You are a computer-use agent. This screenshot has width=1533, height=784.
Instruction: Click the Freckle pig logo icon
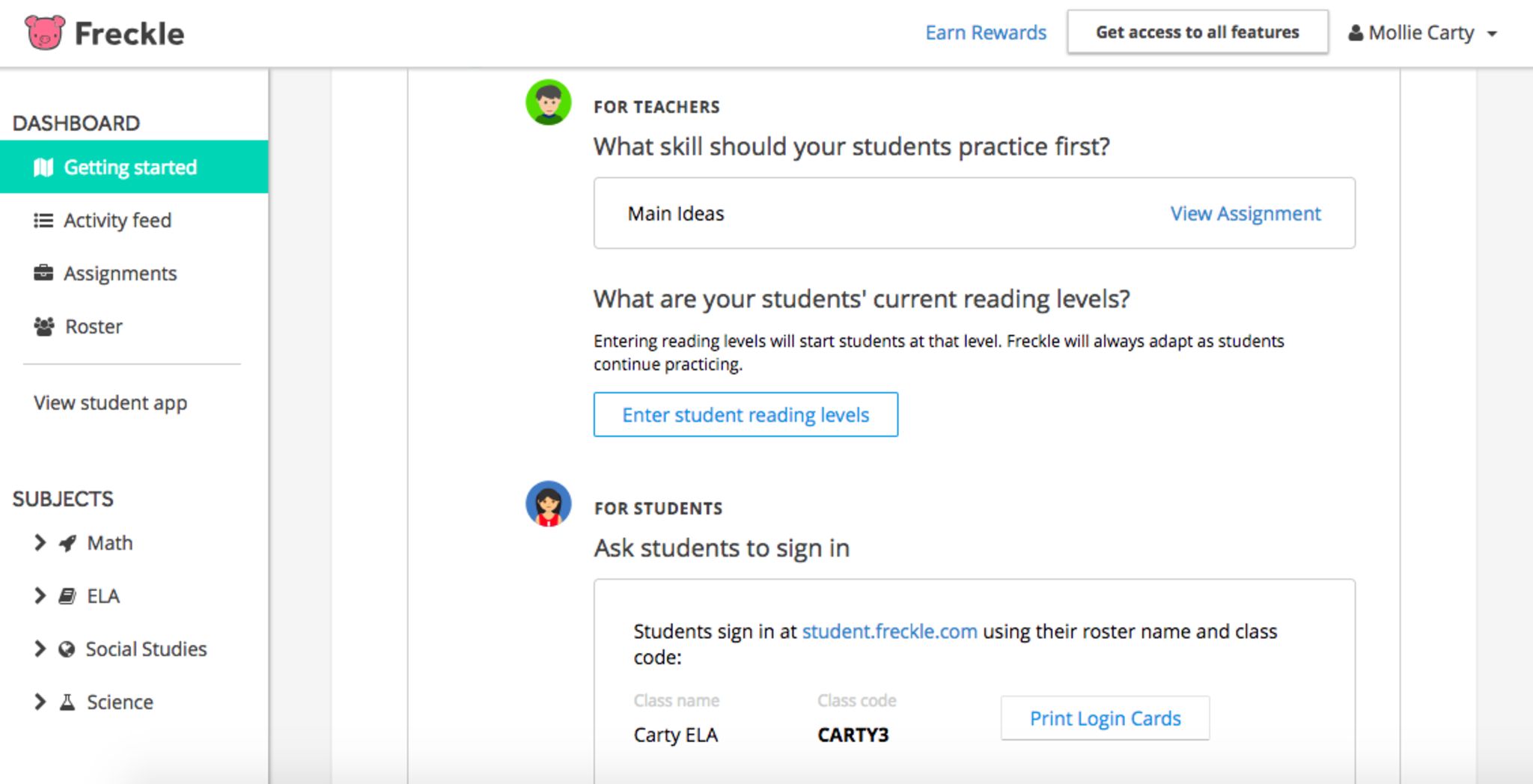pos(45,33)
